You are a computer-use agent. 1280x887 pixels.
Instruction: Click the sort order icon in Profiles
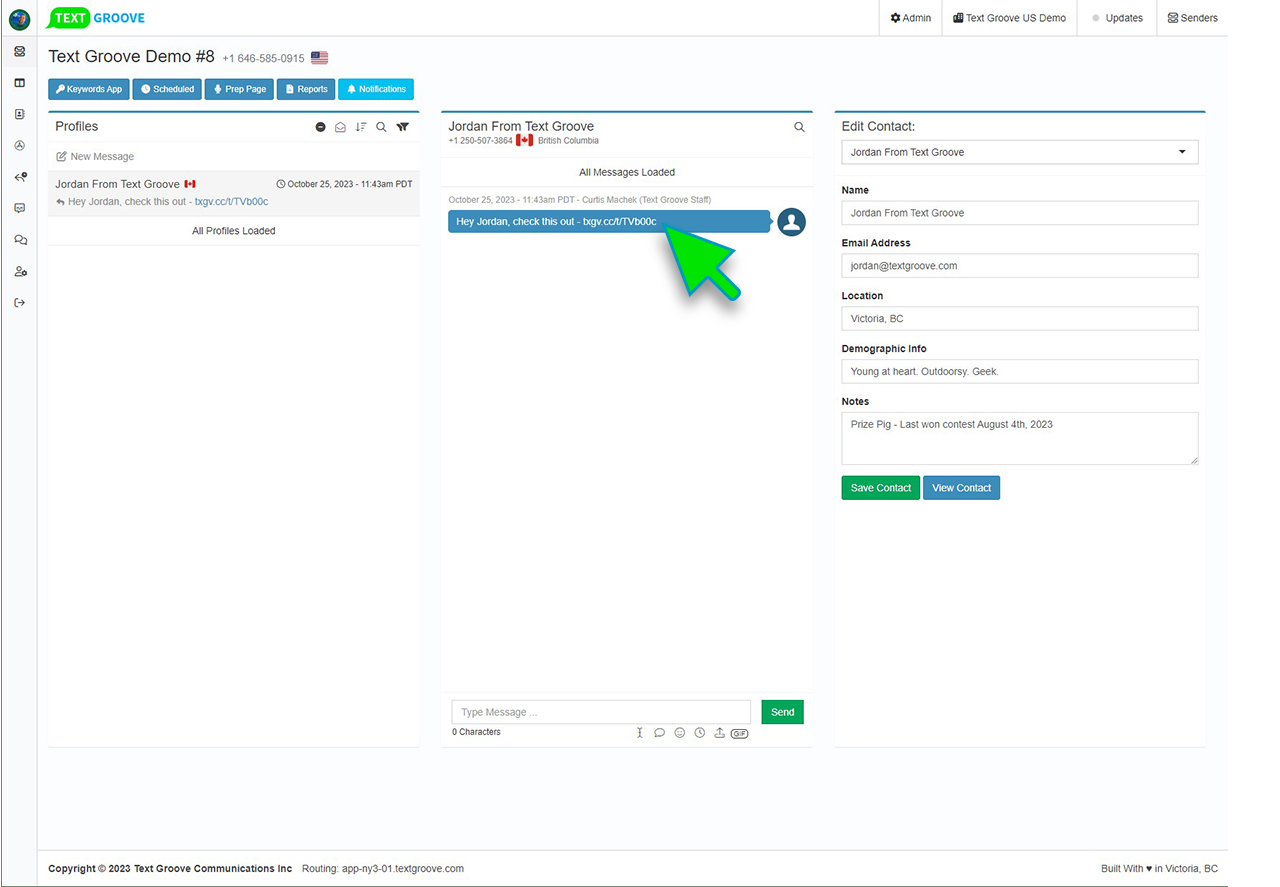(361, 127)
